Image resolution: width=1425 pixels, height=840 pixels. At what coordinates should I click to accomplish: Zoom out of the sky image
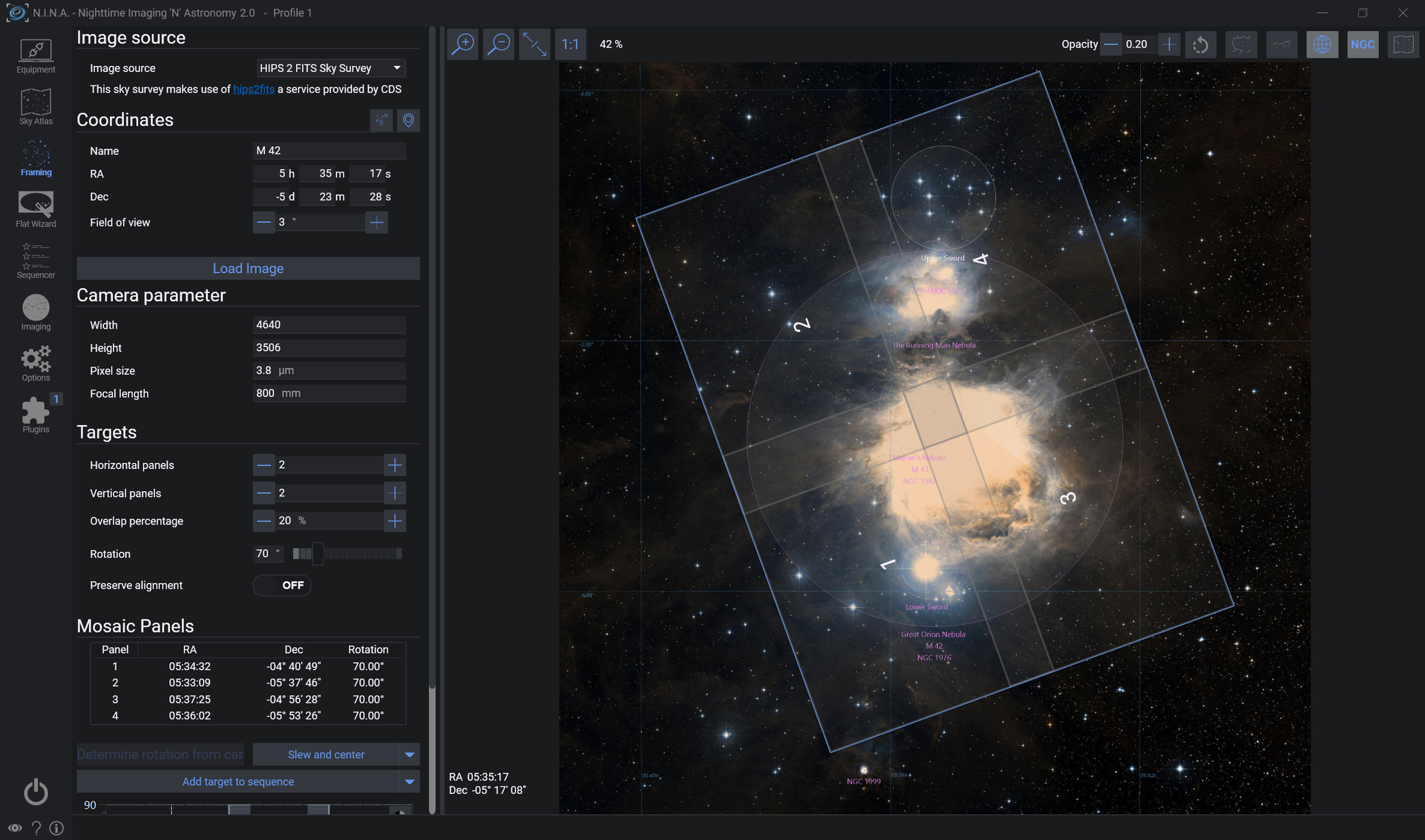pyautogui.click(x=499, y=45)
